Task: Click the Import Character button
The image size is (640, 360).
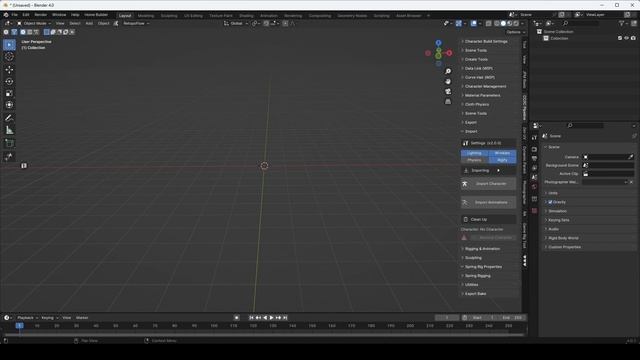Action: coord(489,184)
